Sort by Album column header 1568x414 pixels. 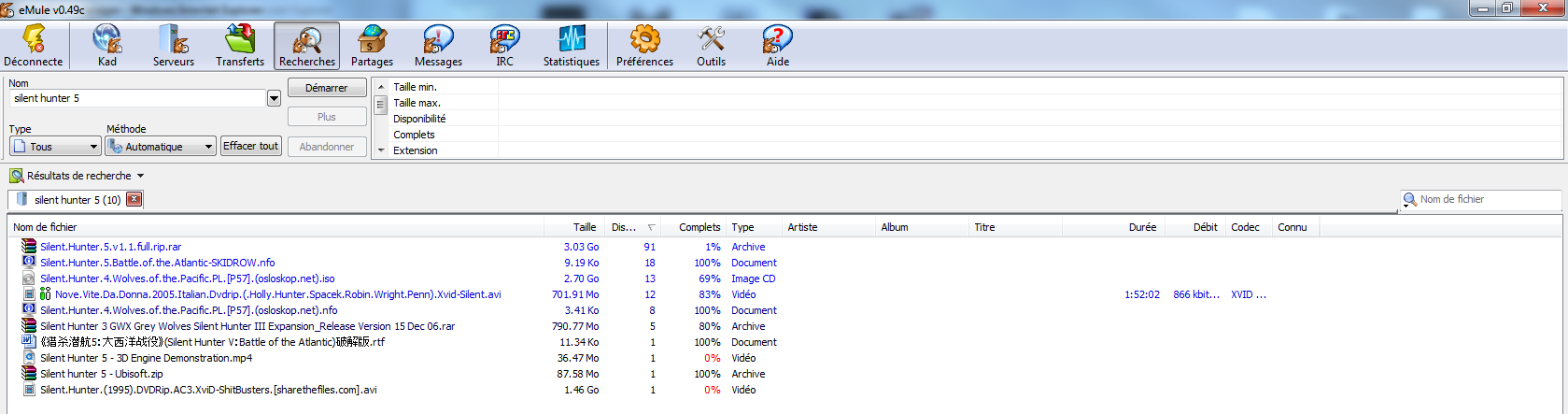click(923, 227)
